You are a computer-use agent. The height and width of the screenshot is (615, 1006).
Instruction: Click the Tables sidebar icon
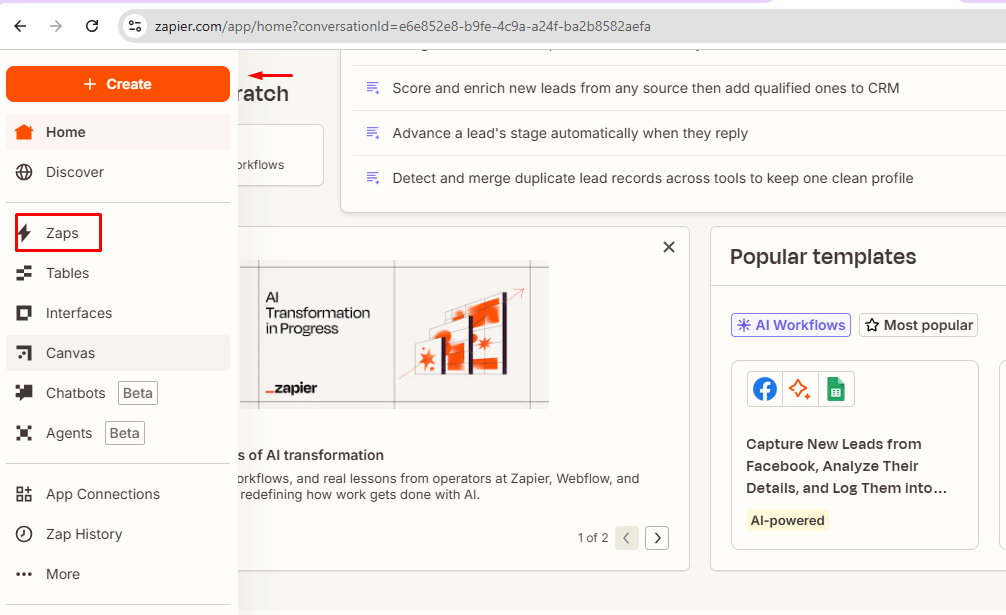click(x=25, y=273)
